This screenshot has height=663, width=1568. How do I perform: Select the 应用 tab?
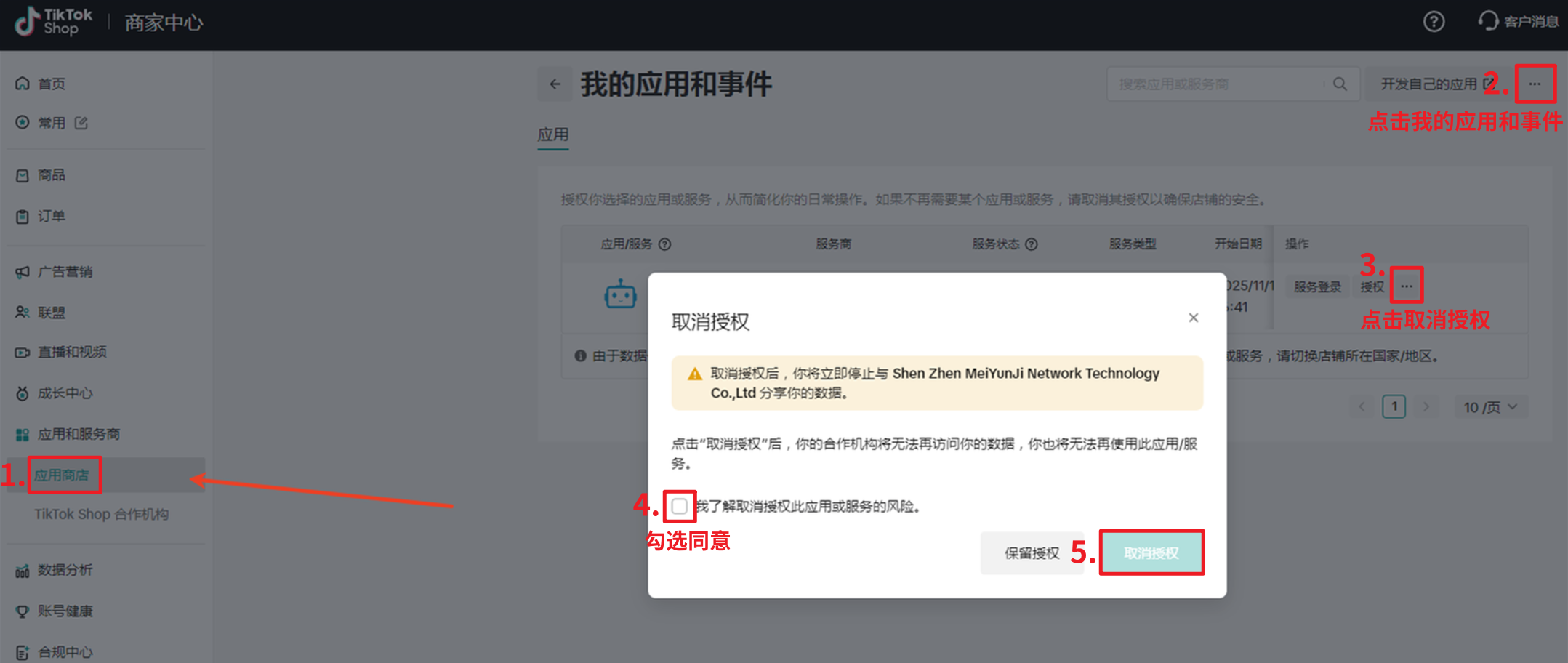[552, 135]
